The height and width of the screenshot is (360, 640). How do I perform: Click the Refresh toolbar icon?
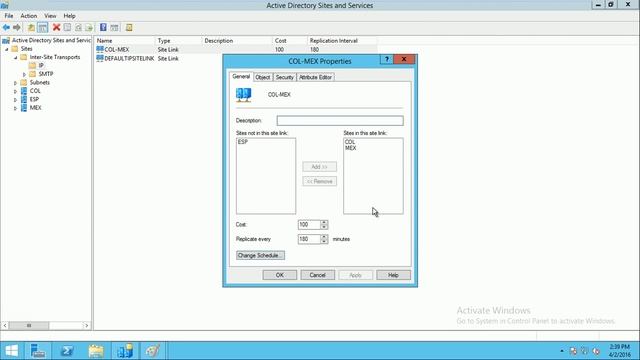pyautogui.click(x=78, y=27)
